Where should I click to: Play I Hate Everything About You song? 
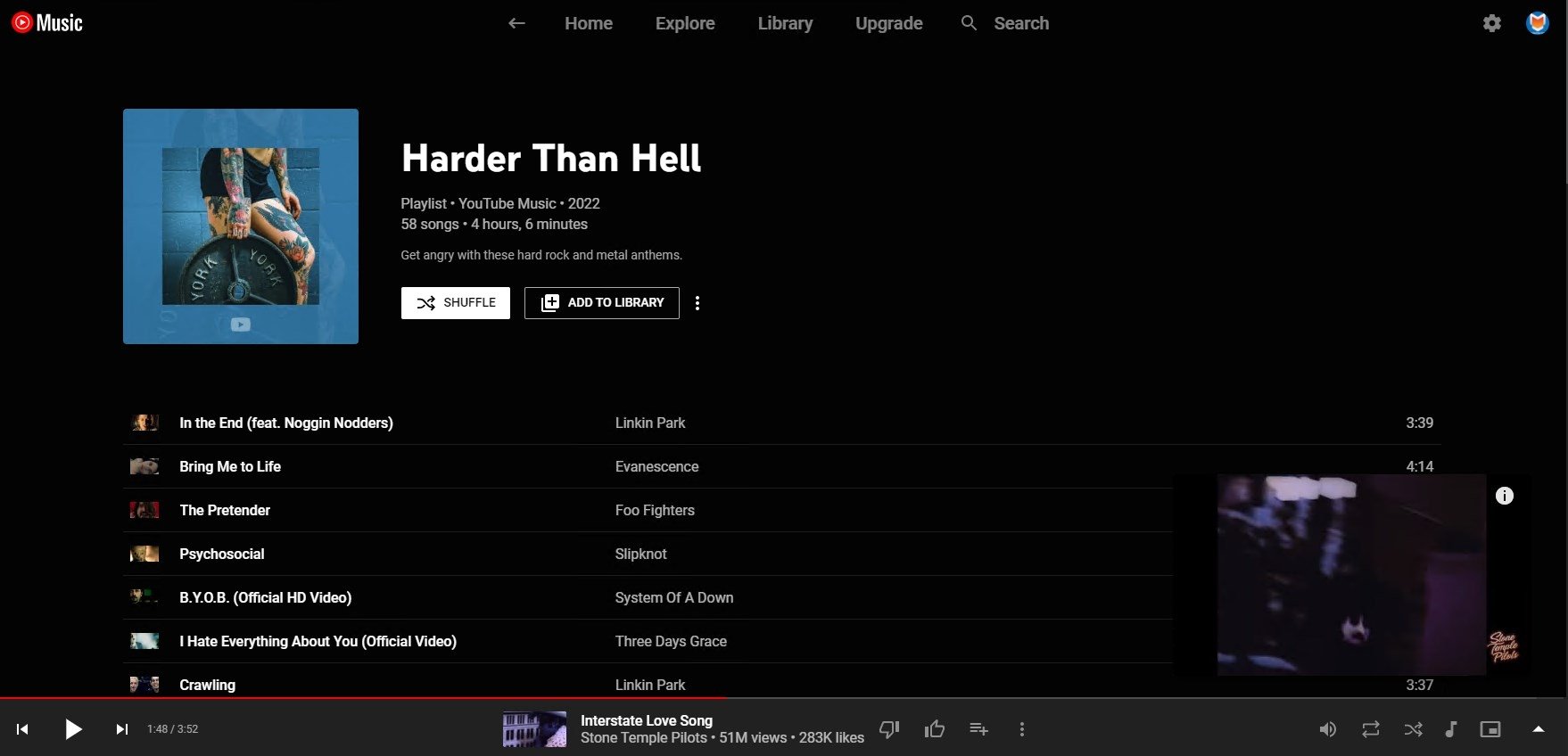click(x=318, y=641)
